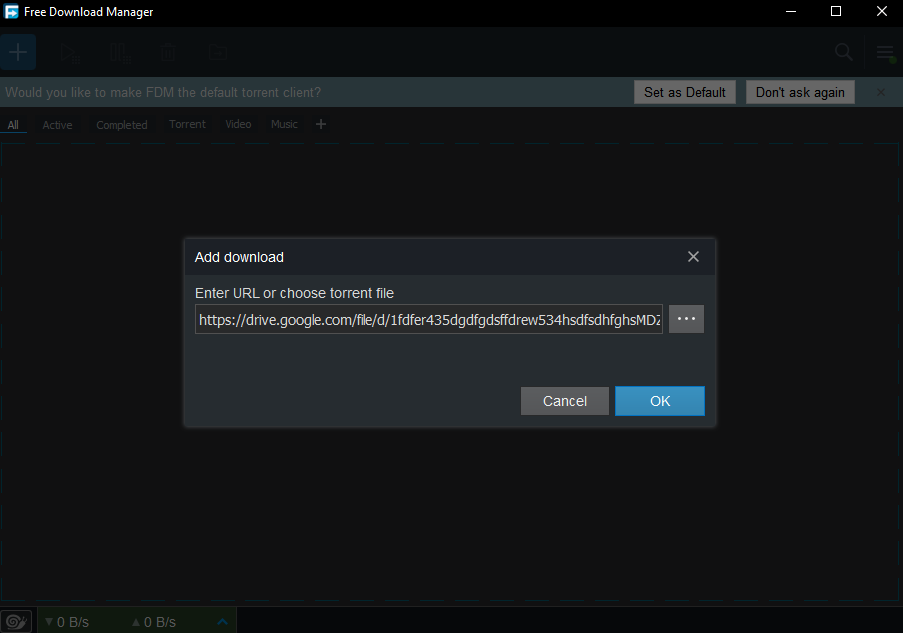This screenshot has height=633, width=903.
Task: Browse for torrent file with the ellipsis button
Action: [686, 319]
